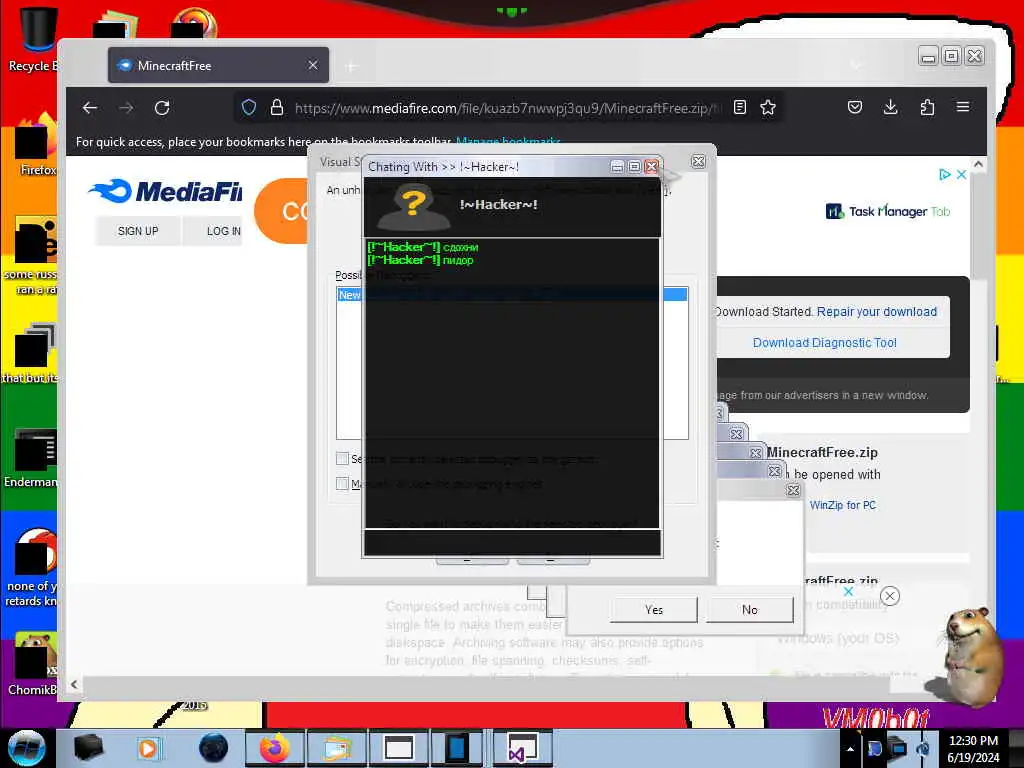Tick the Manually choose debugging engines checkbox

pyautogui.click(x=342, y=483)
